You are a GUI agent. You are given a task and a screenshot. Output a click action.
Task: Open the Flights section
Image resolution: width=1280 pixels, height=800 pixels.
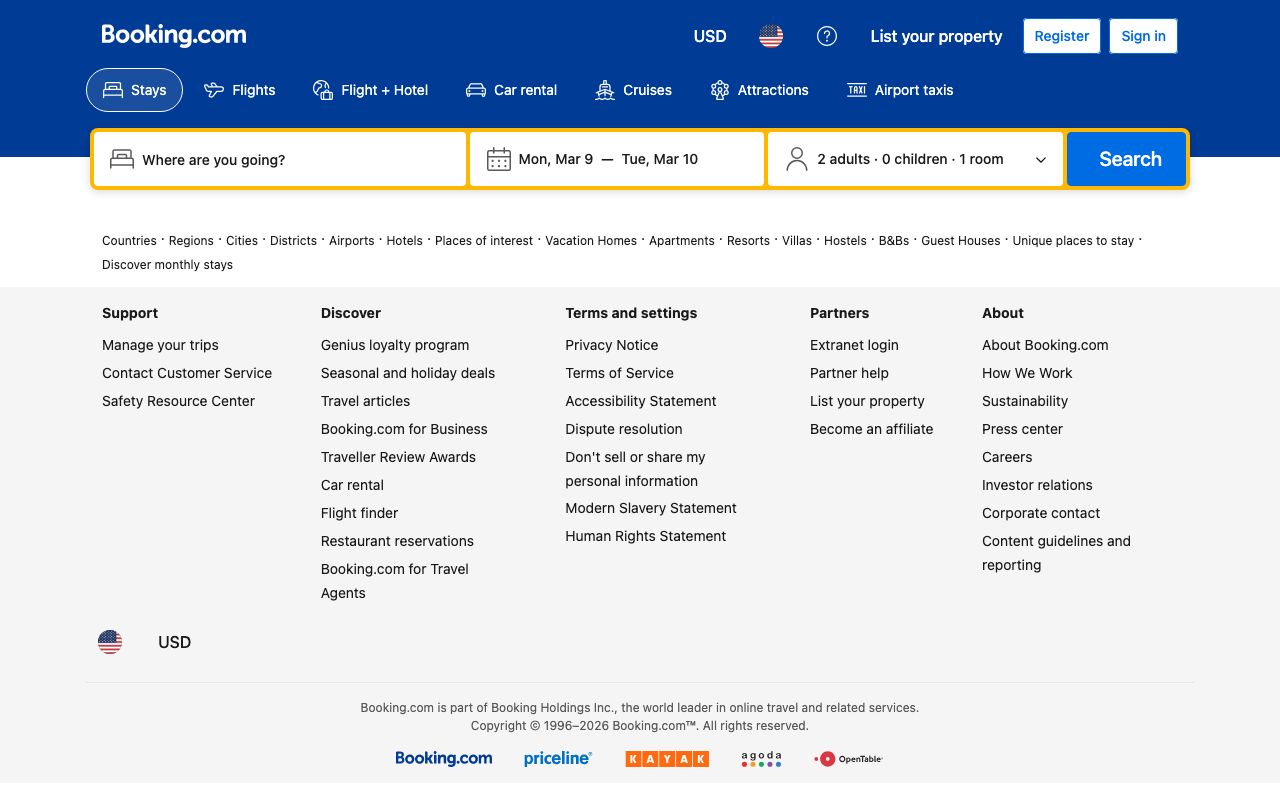[x=240, y=90]
